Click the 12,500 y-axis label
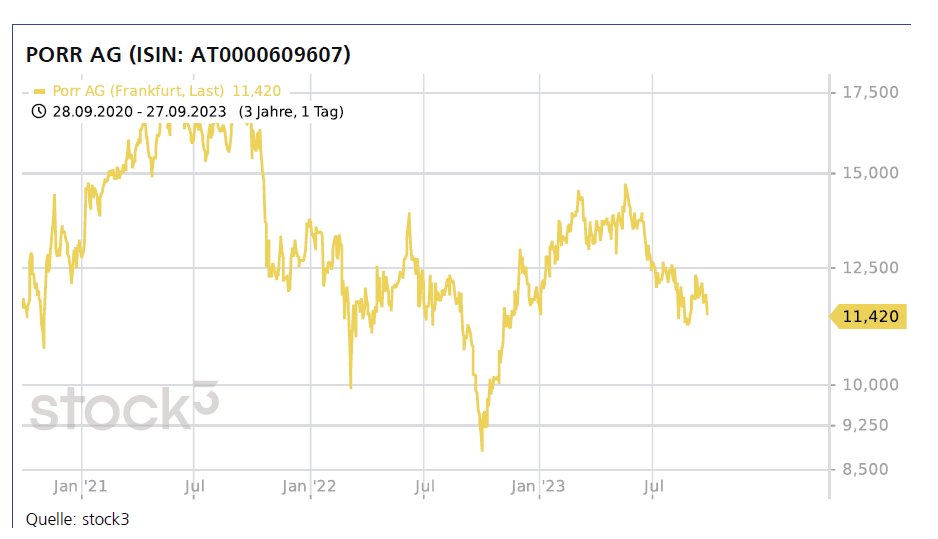 870,267
